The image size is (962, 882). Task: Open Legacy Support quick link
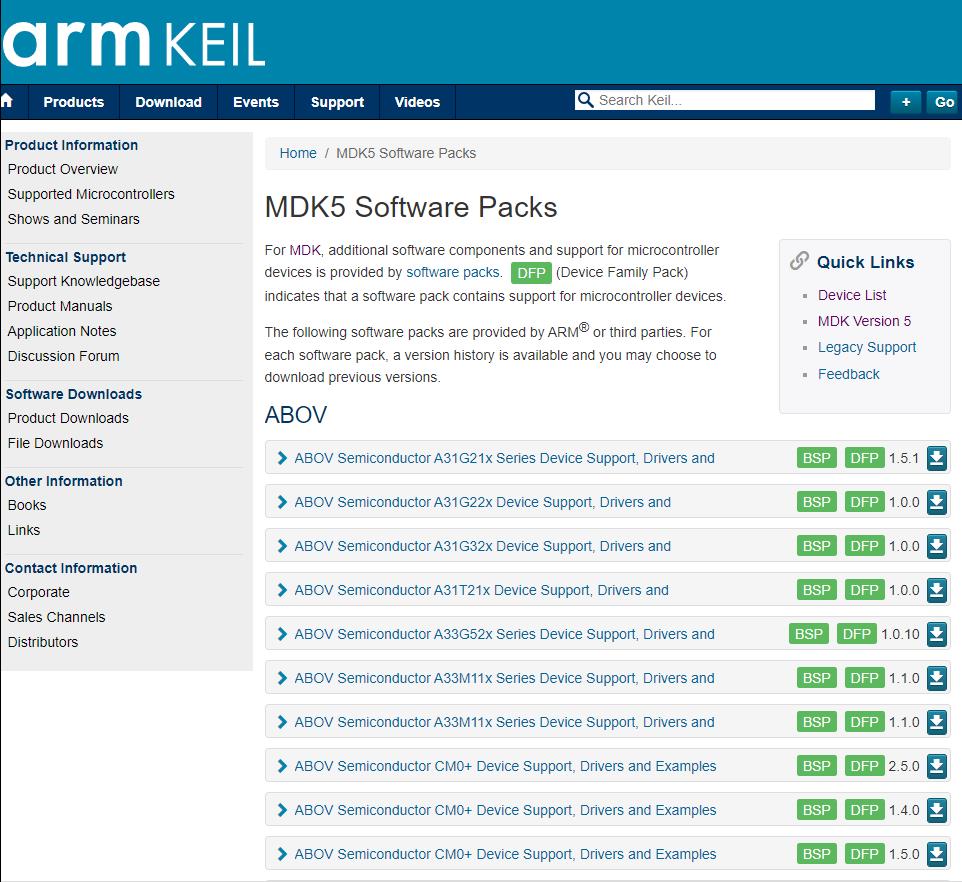coord(866,347)
